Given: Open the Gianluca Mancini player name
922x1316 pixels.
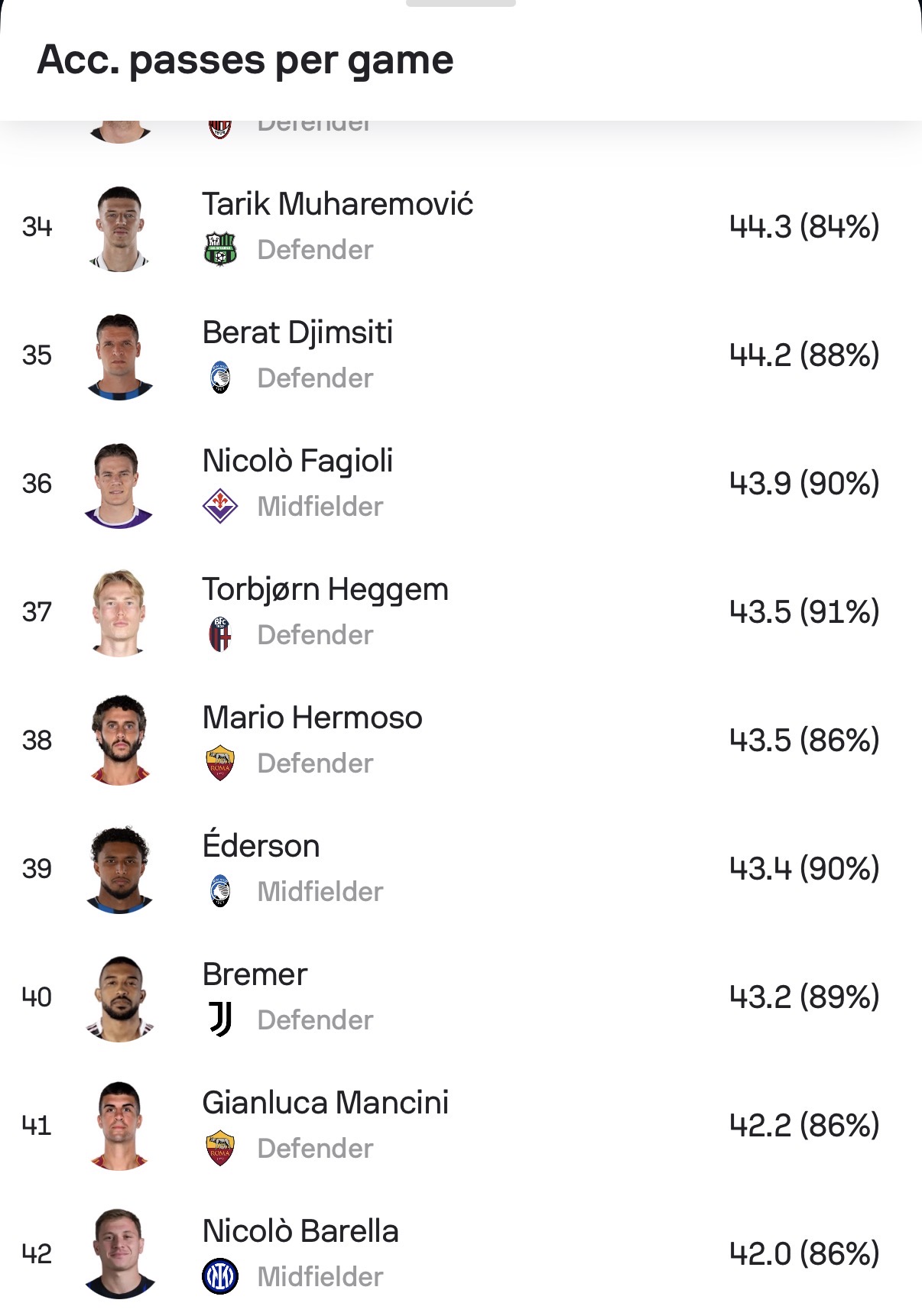Looking at the screenshot, I should (326, 1103).
